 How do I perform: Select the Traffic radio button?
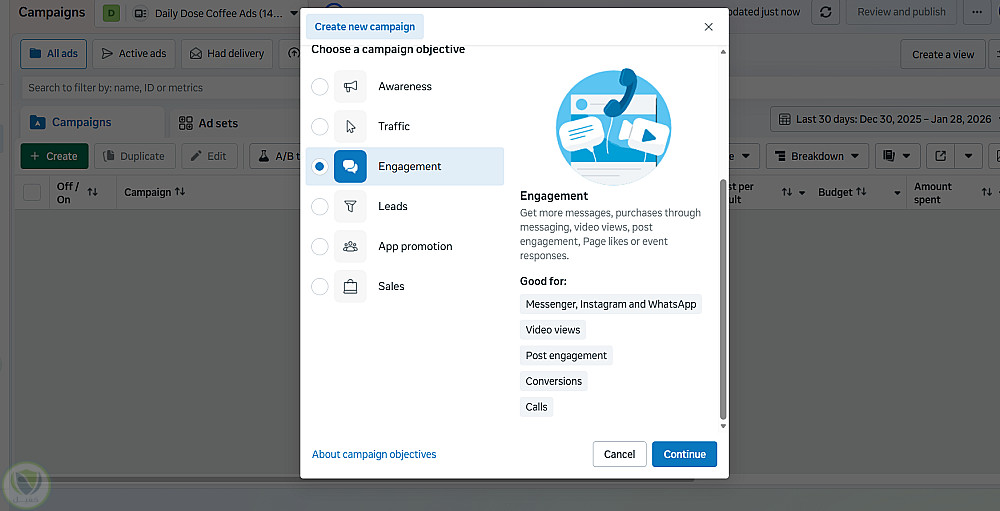(x=319, y=127)
